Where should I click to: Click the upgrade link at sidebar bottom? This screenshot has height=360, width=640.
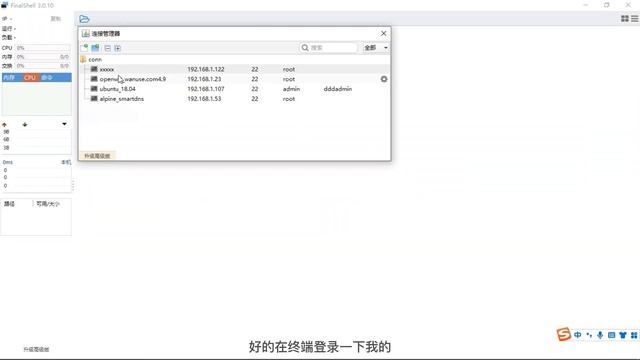tap(36, 349)
